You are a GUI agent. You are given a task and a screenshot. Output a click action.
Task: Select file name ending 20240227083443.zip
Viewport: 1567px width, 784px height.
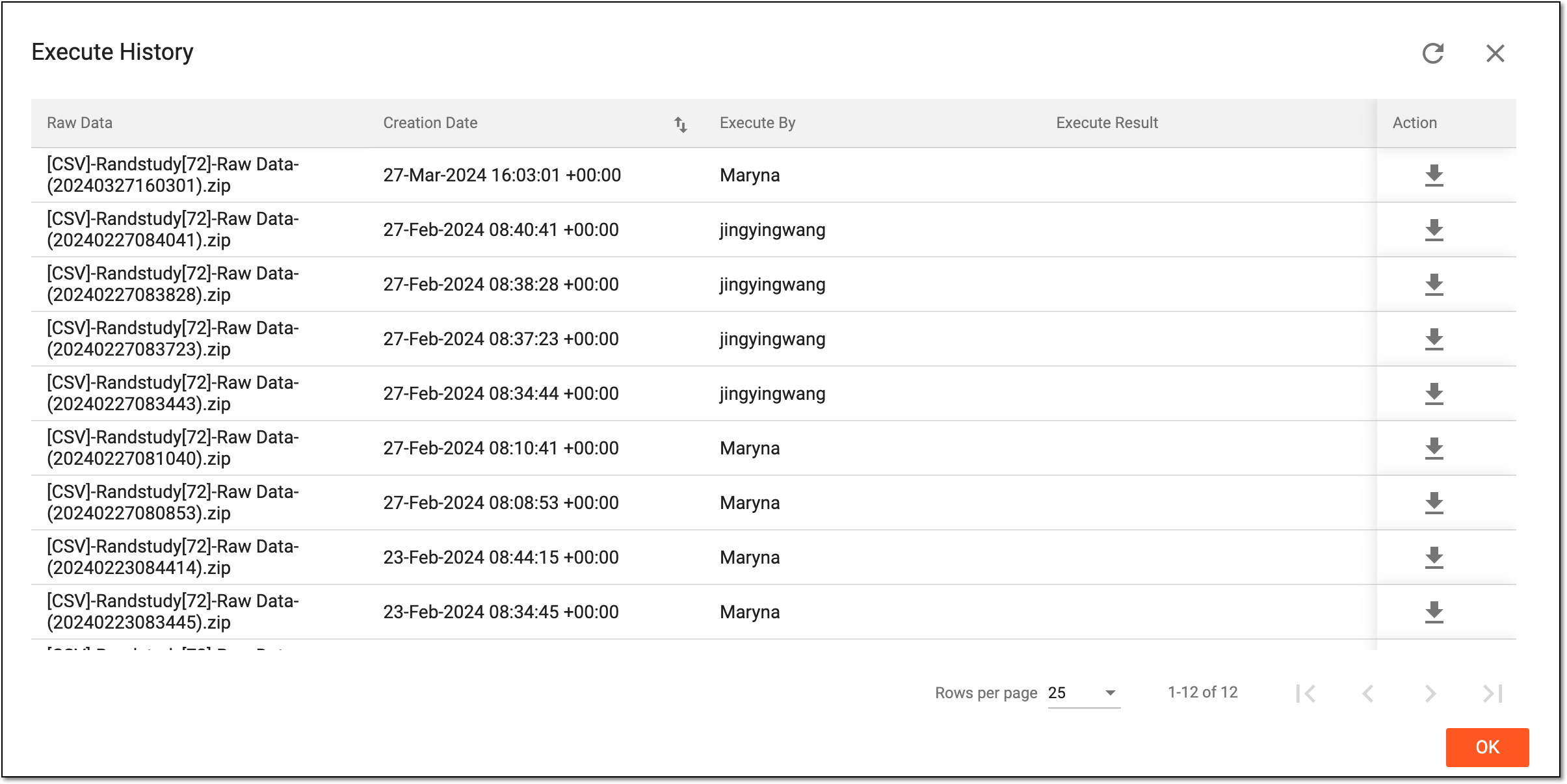[173, 393]
